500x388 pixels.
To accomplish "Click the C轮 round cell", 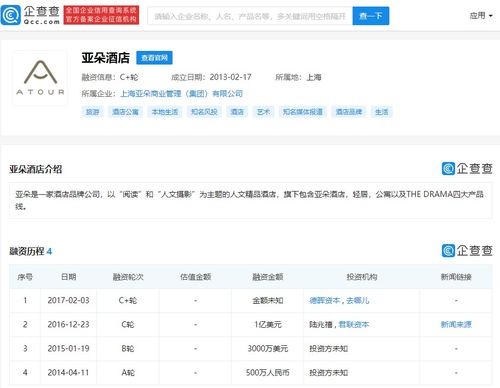I will 128,325.
